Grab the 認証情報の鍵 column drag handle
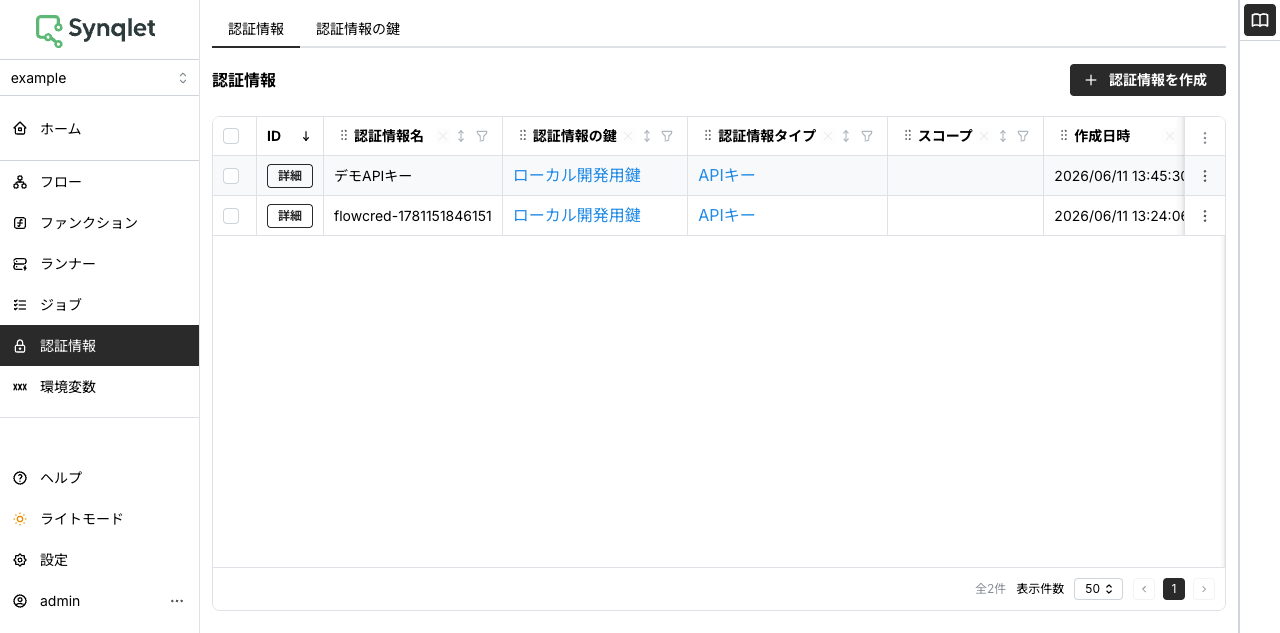Viewport: 1280px width, 633px height. click(x=523, y=136)
